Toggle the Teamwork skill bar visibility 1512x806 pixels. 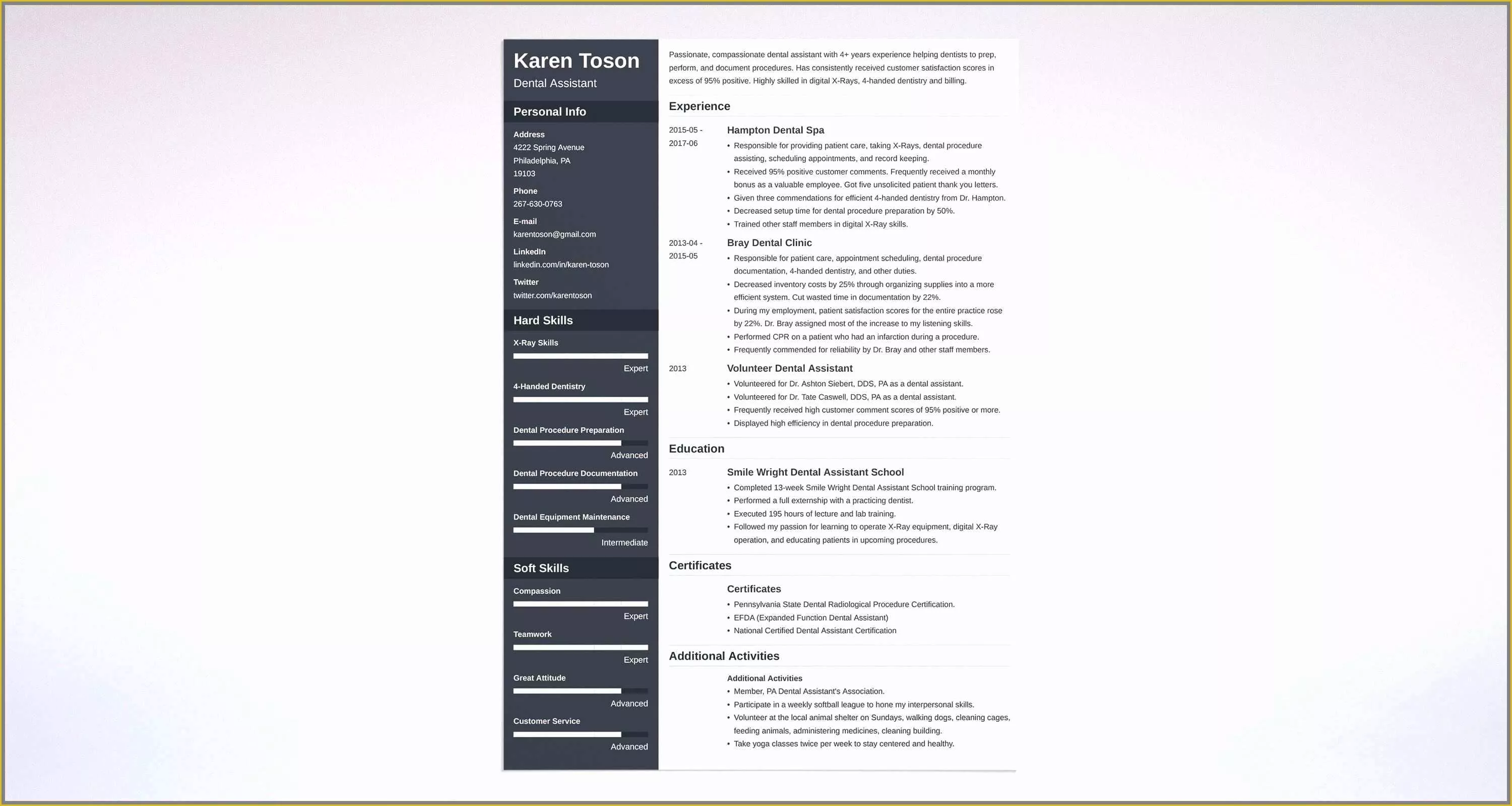click(532, 634)
